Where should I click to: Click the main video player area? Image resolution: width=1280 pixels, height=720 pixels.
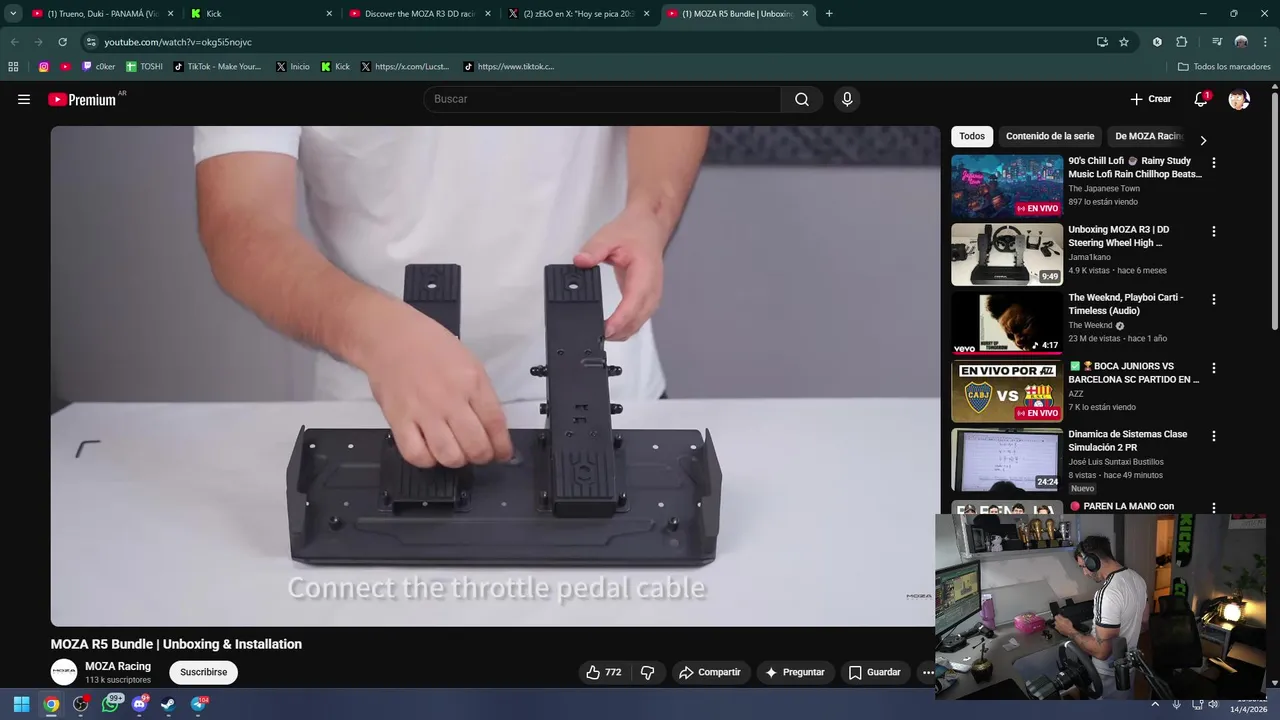(x=495, y=376)
